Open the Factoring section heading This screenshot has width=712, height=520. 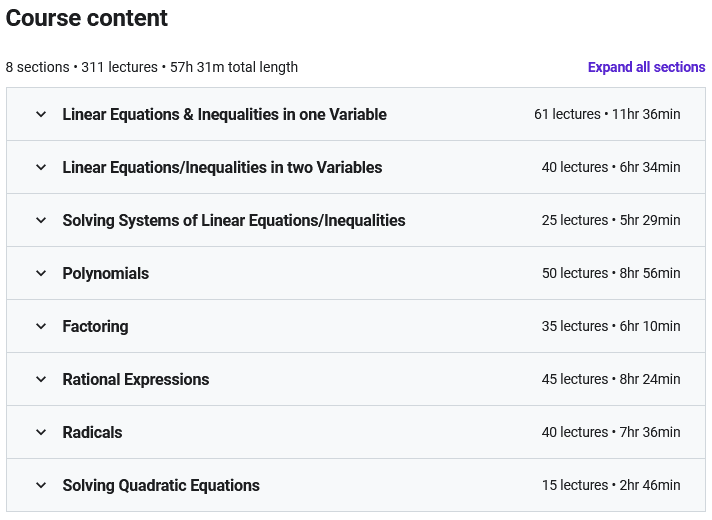[95, 326]
